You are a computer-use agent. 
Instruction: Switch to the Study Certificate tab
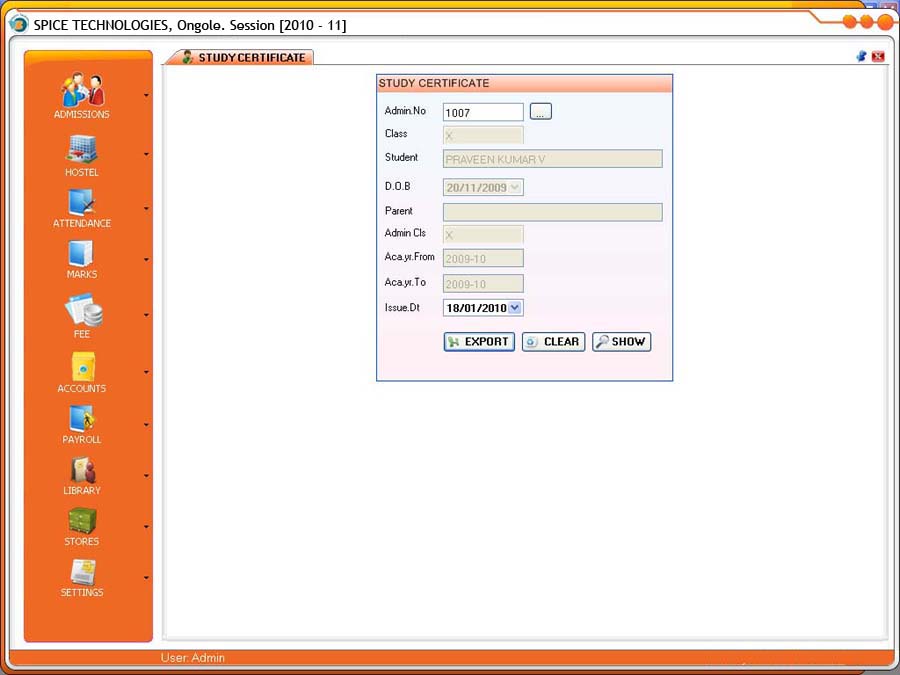pos(241,58)
